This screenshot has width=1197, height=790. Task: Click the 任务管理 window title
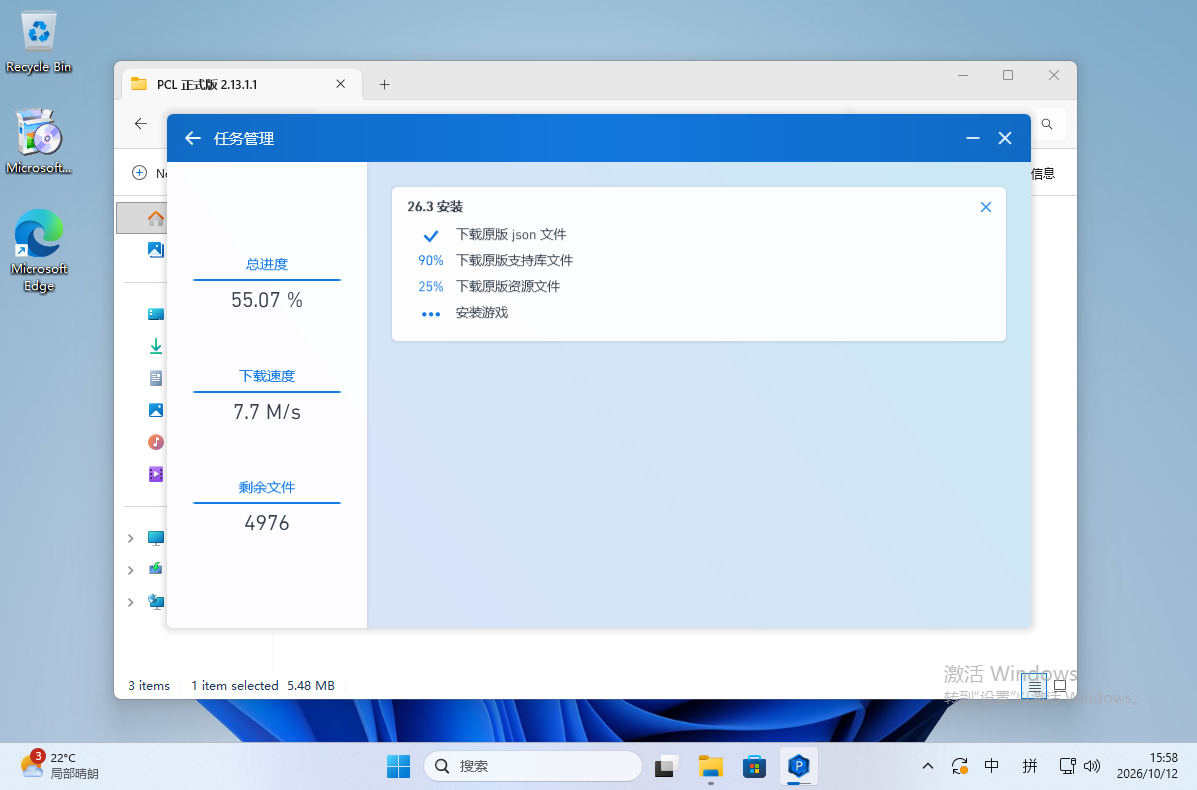244,138
